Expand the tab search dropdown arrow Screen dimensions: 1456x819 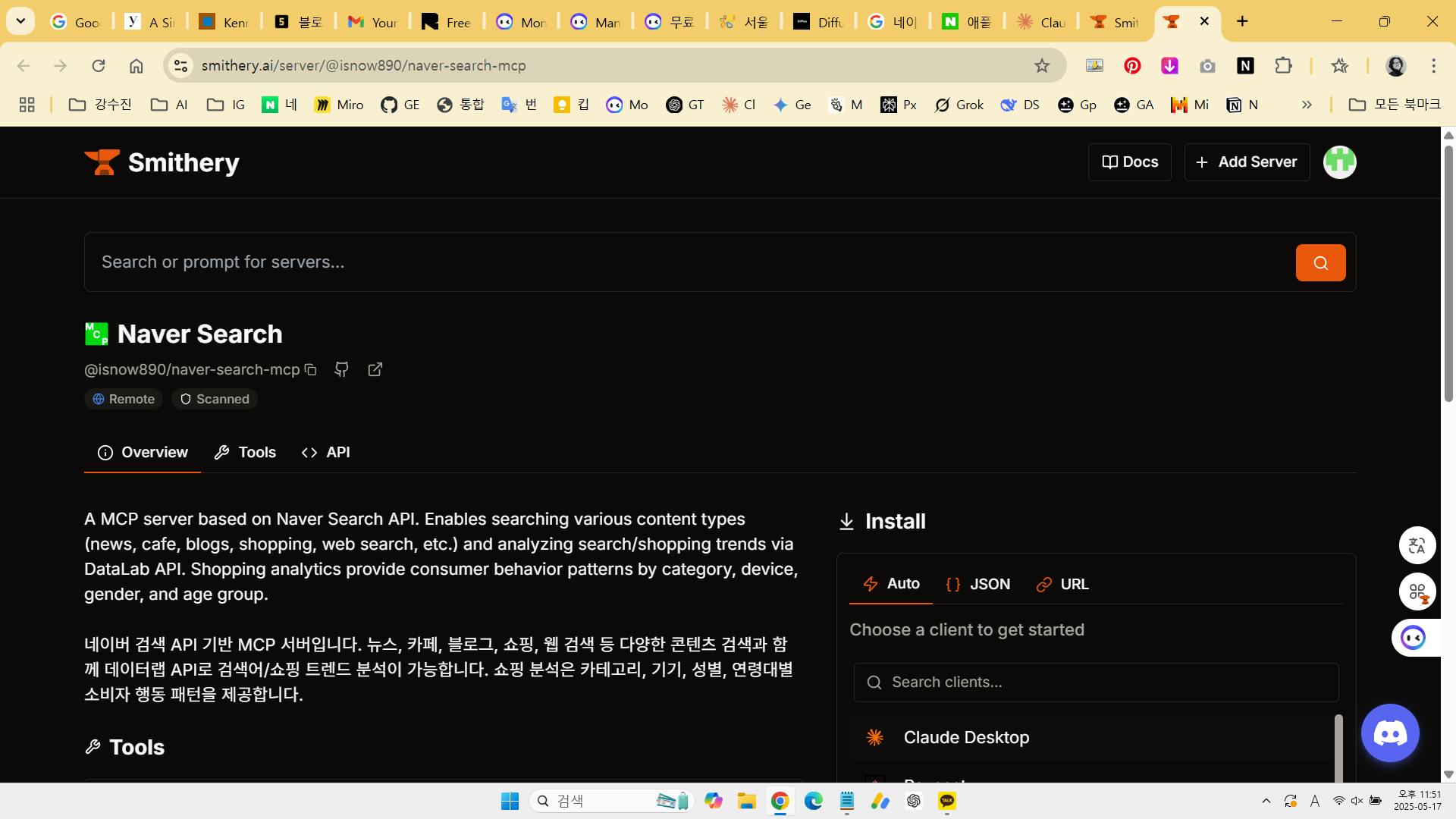[20, 21]
